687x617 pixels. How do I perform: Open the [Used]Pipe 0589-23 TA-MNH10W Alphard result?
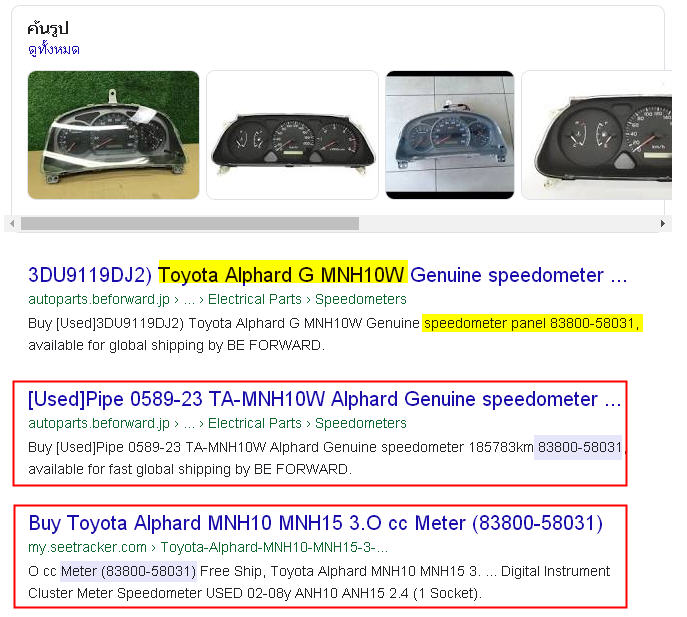tap(325, 399)
